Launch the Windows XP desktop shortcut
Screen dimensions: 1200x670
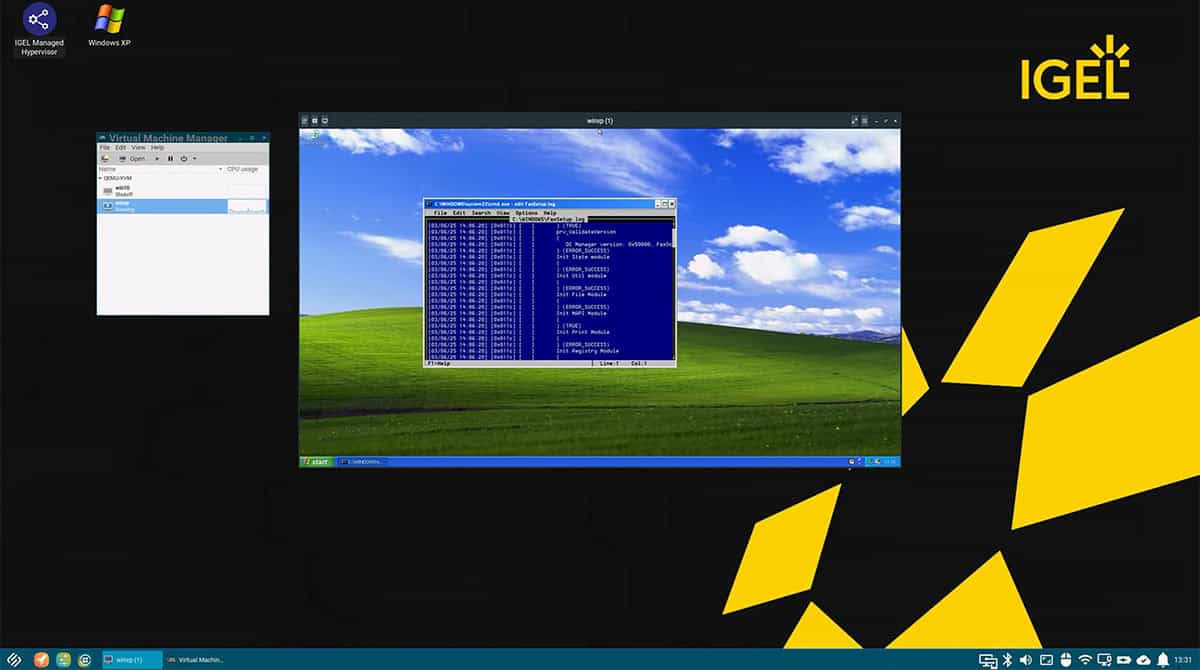(109, 20)
